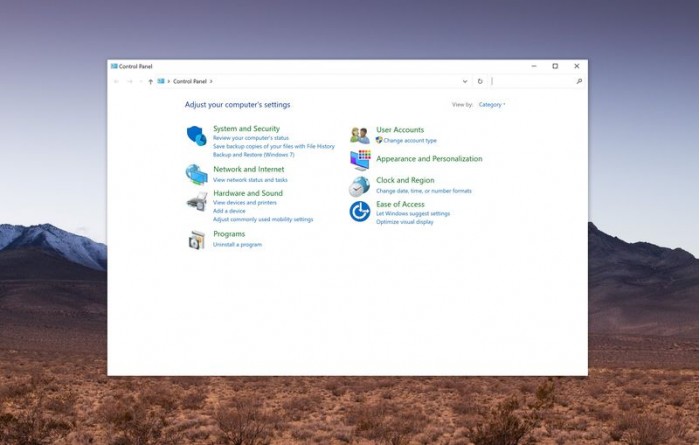Click Adjust commonly used mobility settings
Screen dimensions: 700x445
tap(263, 220)
